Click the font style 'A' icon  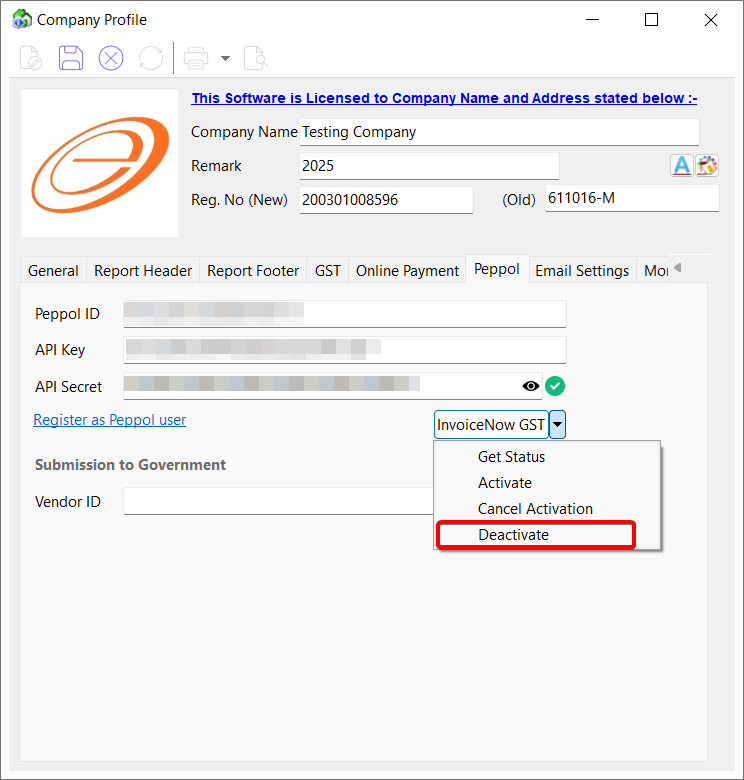click(x=681, y=166)
